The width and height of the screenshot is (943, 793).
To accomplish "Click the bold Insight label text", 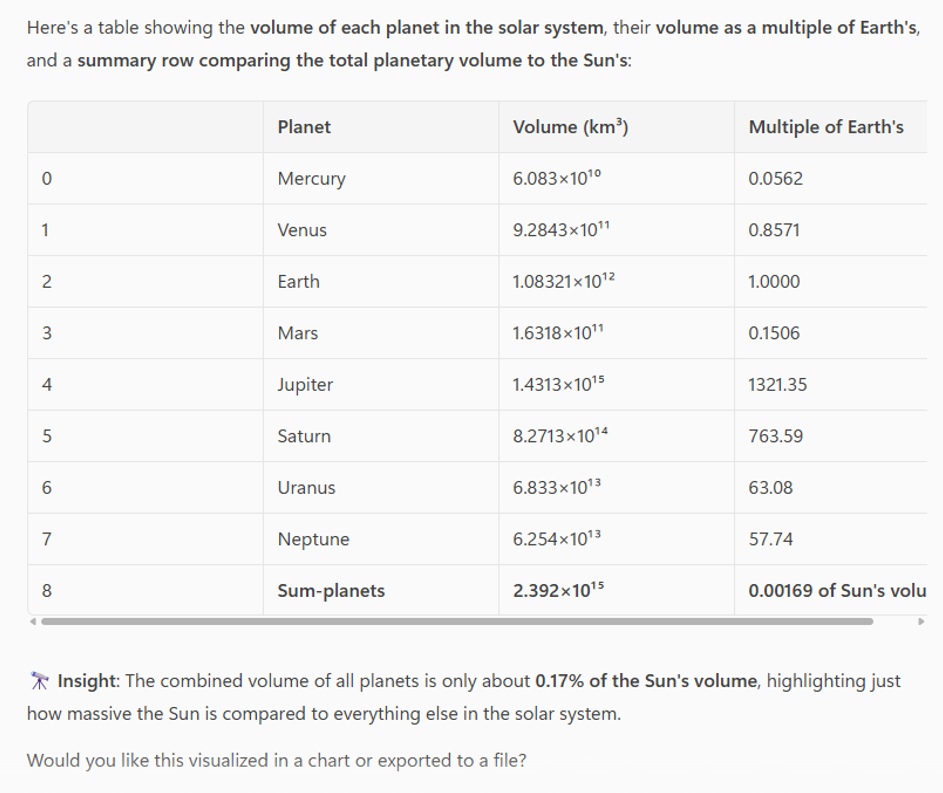I will [x=88, y=681].
